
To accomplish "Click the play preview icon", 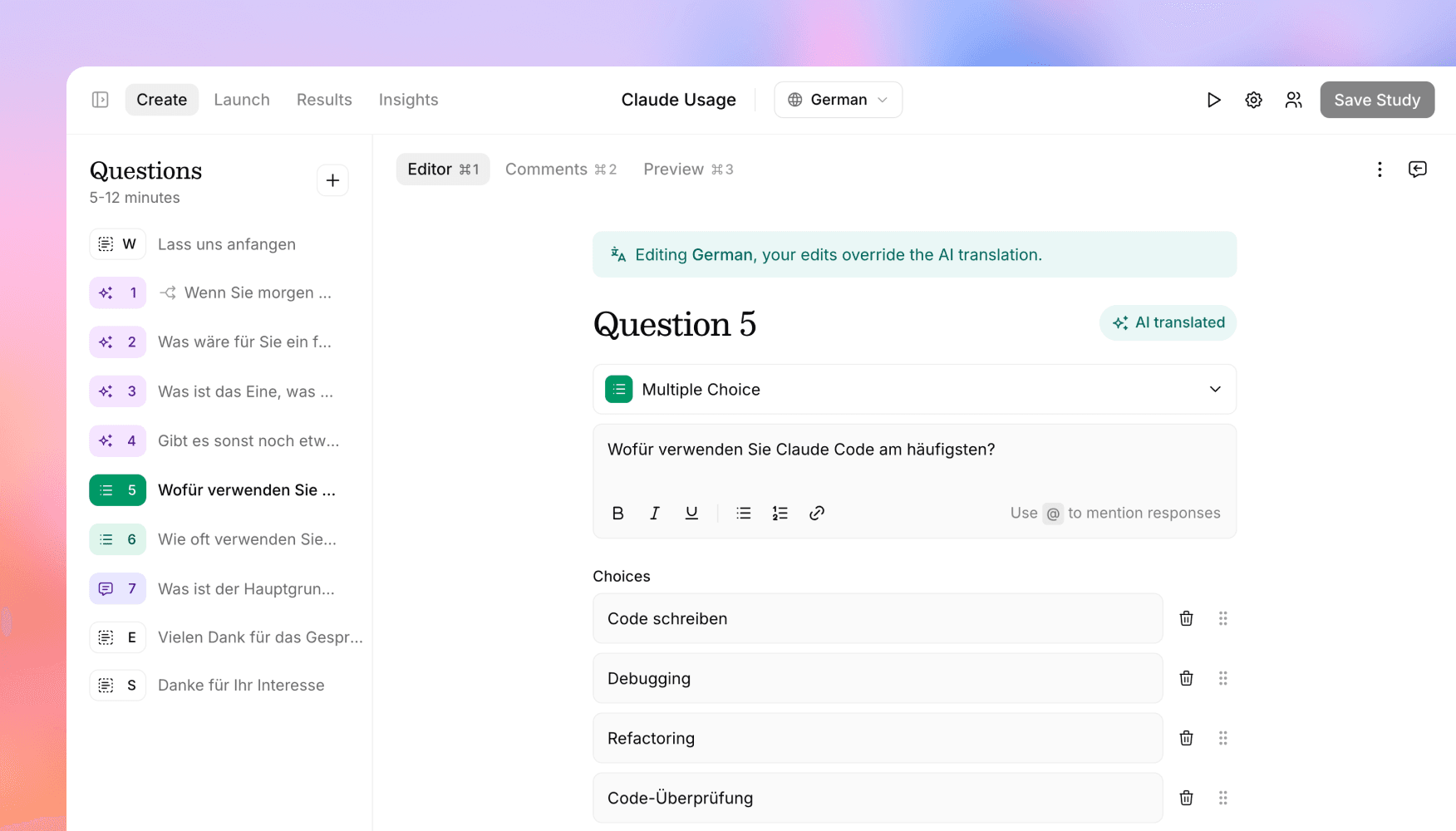I will click(x=1213, y=100).
